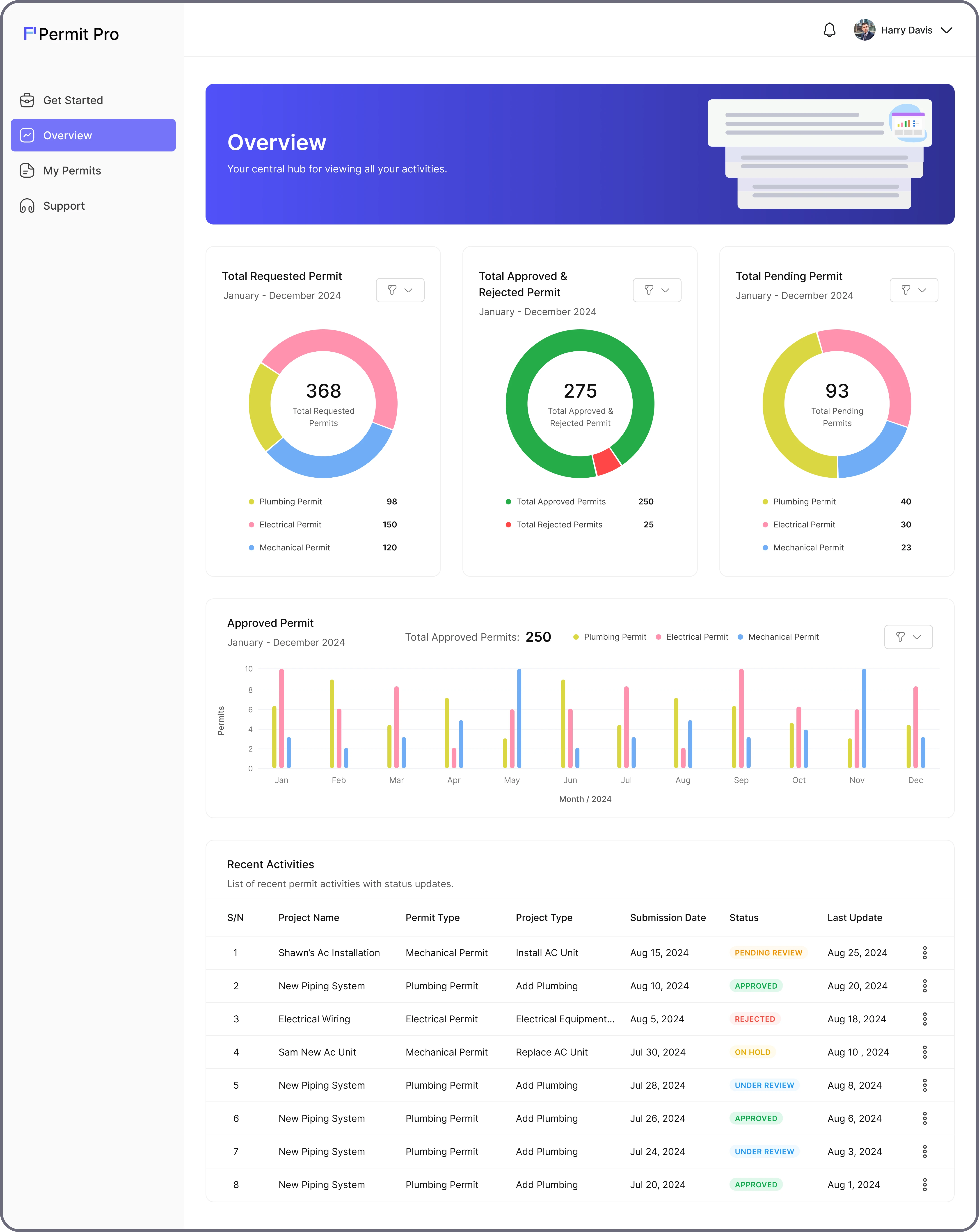Screen dimensions: 979x1232
Task: Open actions menu for row 8 submitted Jul 20
Action: click(x=924, y=1185)
